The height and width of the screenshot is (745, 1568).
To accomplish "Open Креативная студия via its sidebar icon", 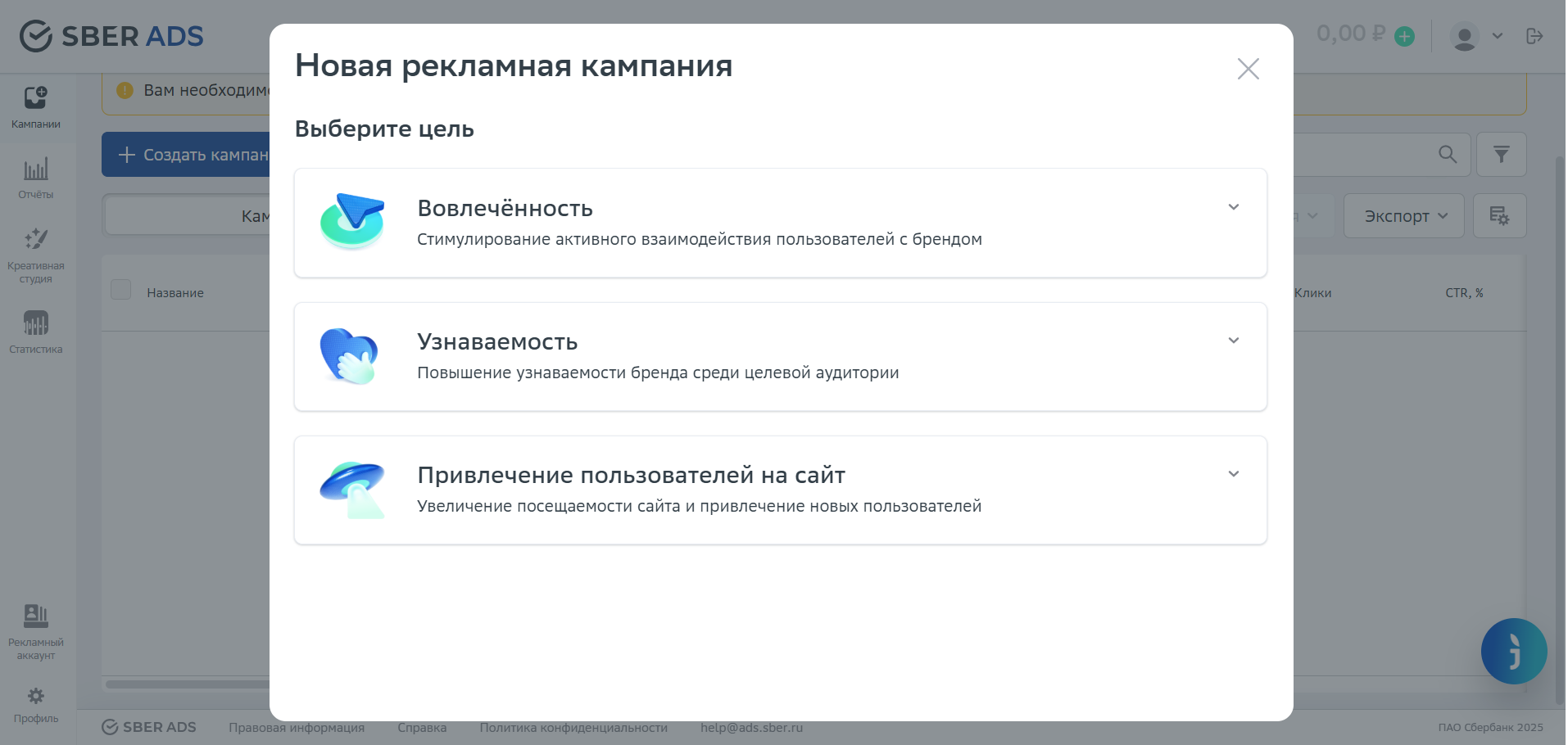I will coord(34,238).
